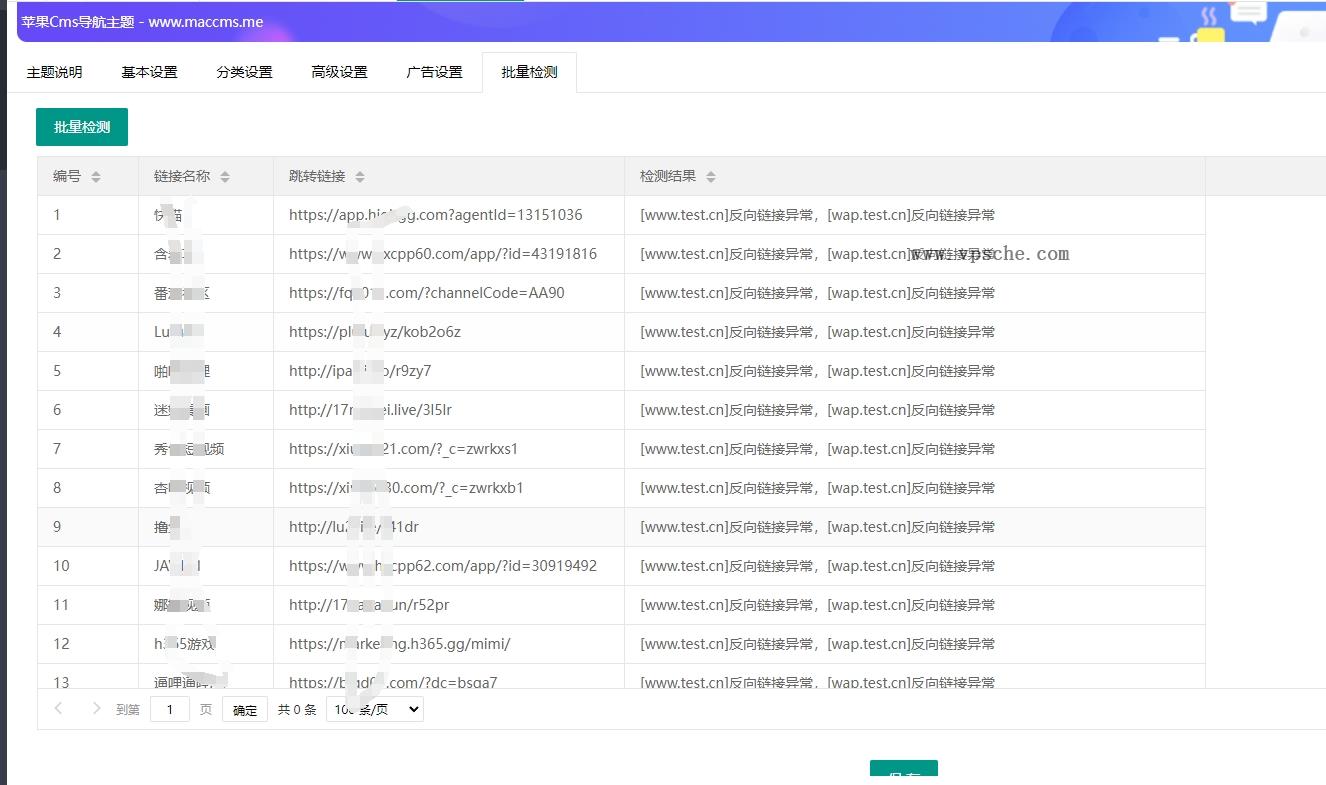Select link ending in _c=zwrkxb1
Screen dimensions: 1326x785
click(x=406, y=488)
